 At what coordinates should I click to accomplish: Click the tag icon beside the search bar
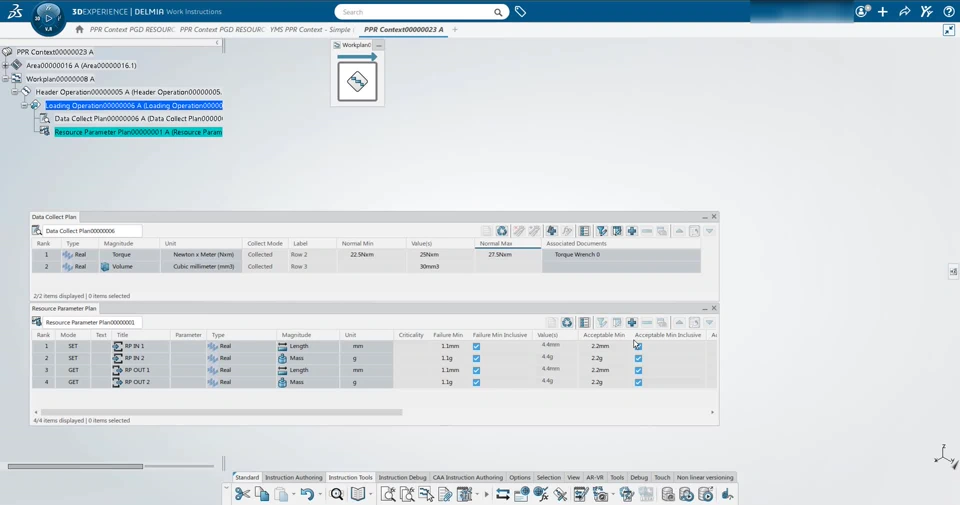tap(520, 12)
